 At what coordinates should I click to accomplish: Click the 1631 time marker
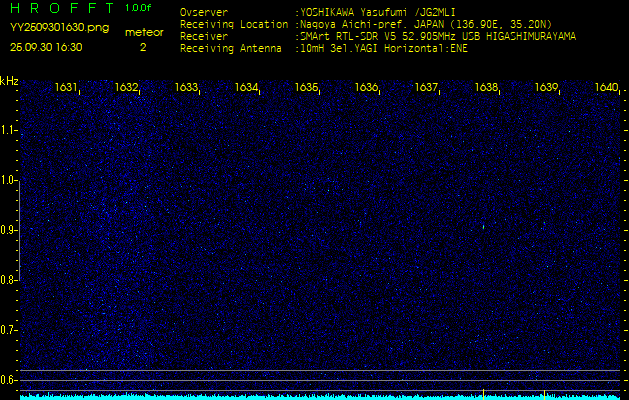[x=67, y=88]
